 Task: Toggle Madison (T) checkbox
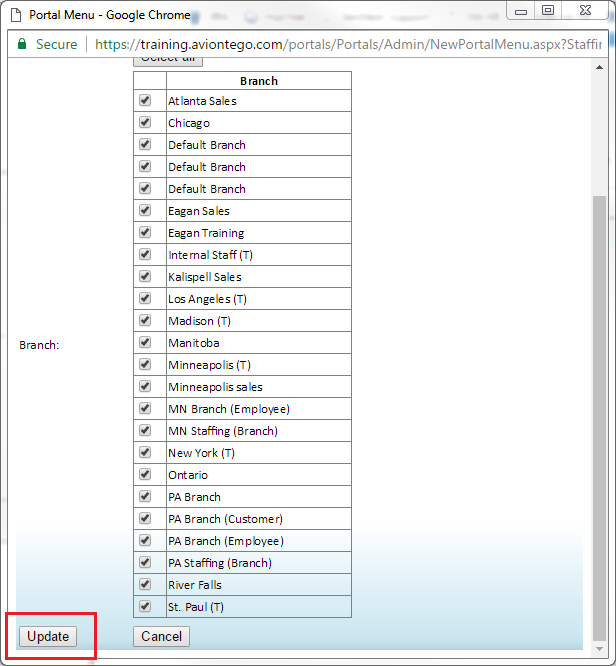click(x=145, y=320)
